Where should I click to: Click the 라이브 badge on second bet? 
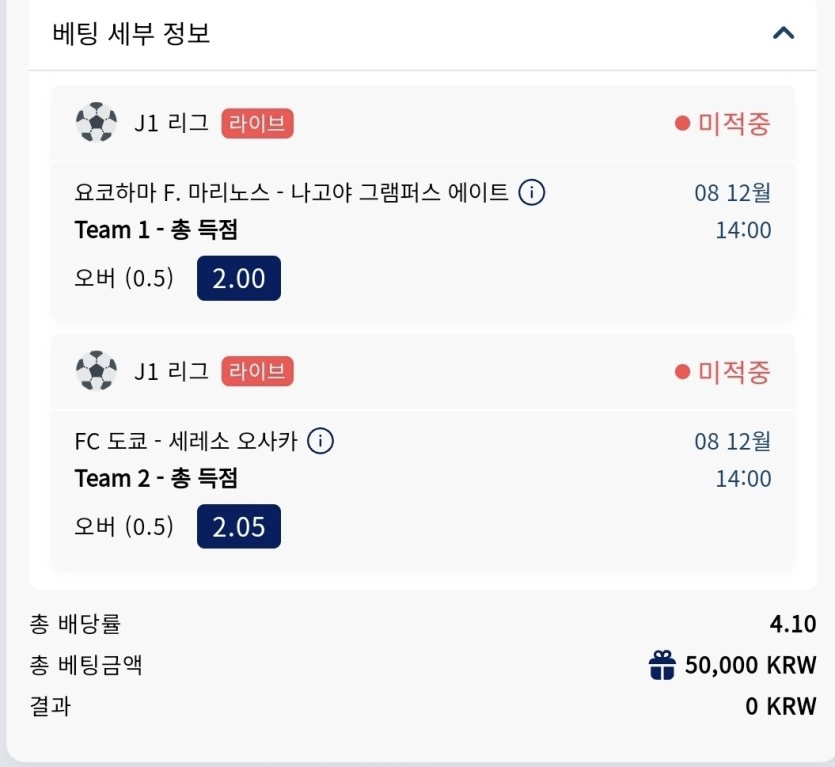click(x=257, y=372)
